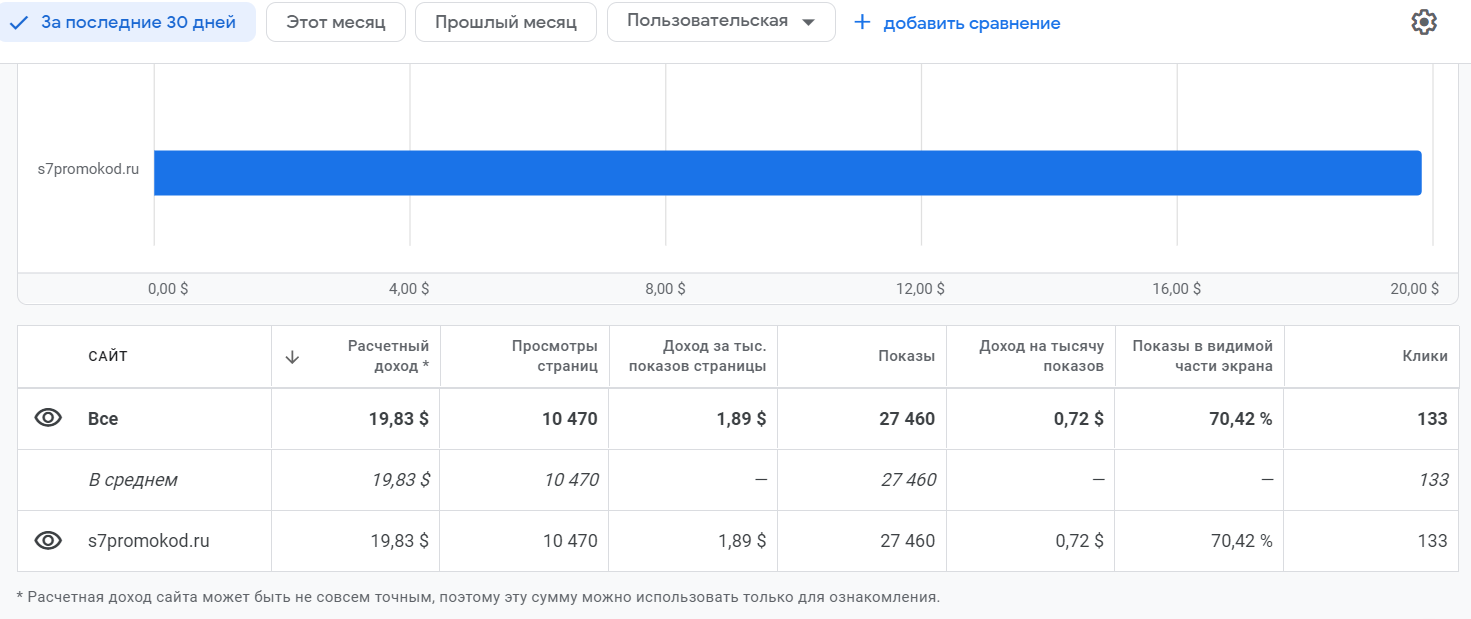Sort by the Показы column header
Image resolution: width=1471 pixels, height=619 pixels.
pos(906,357)
